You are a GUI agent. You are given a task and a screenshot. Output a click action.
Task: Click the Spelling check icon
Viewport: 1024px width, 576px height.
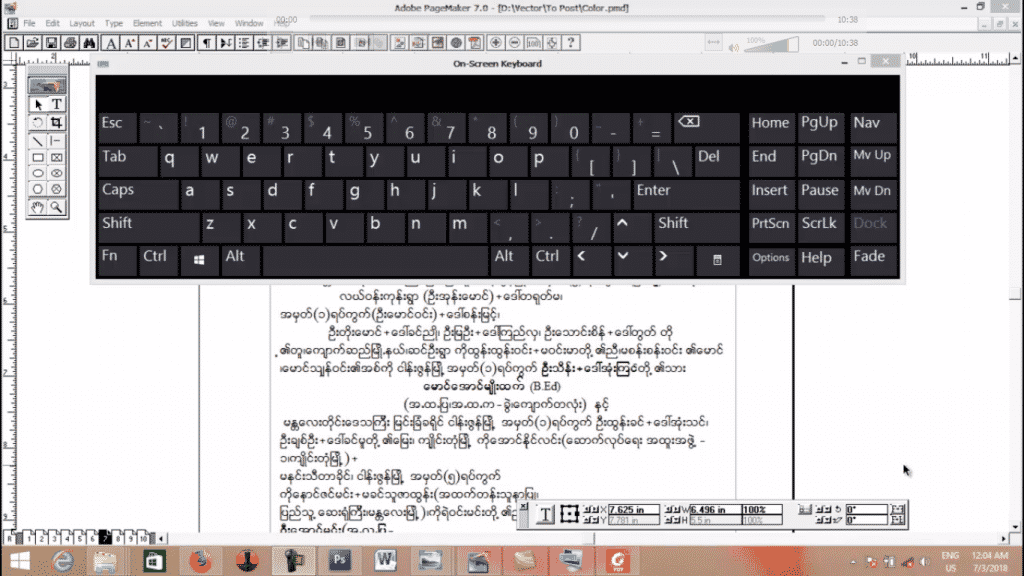pos(167,43)
